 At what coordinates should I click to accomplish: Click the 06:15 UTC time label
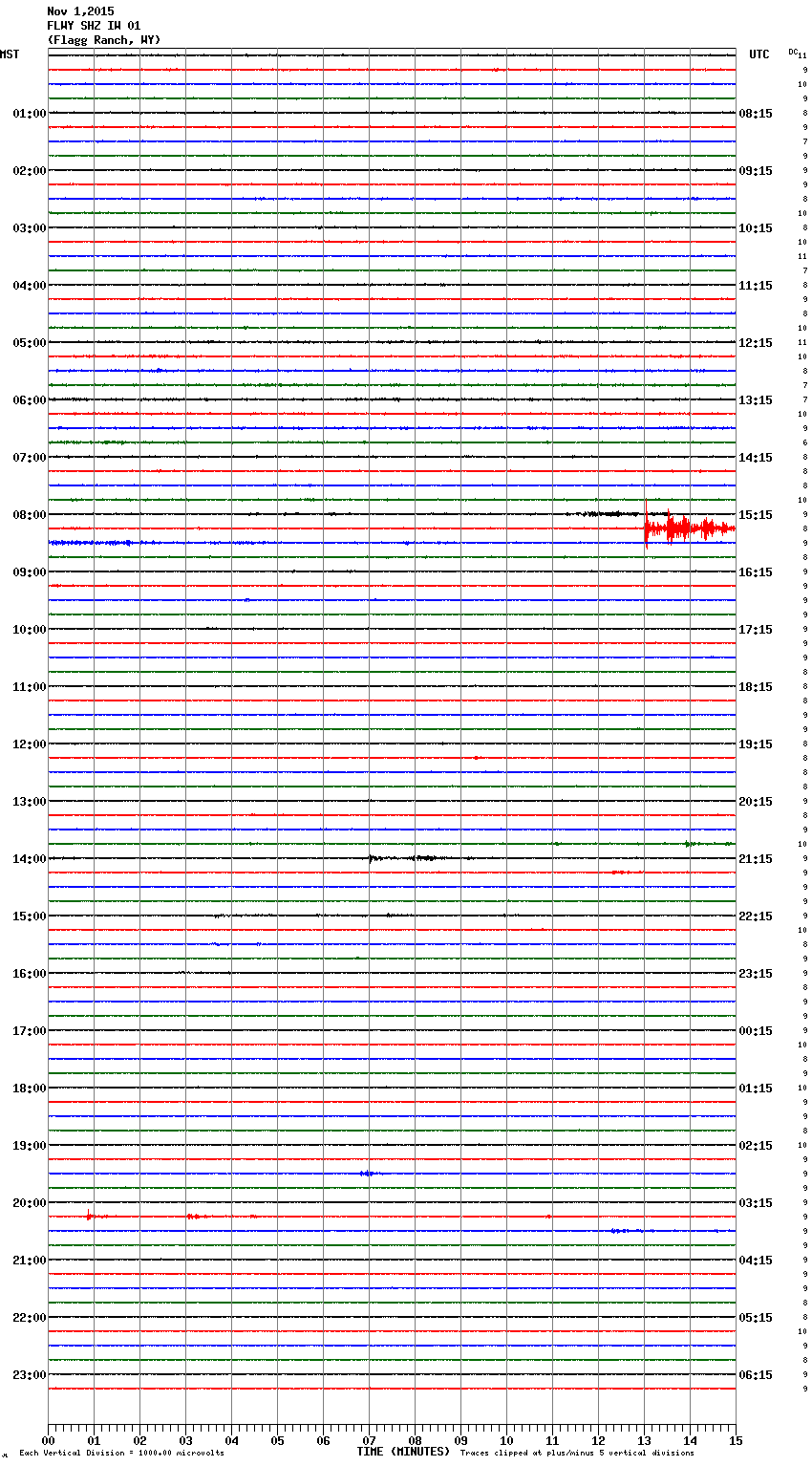756,1375
